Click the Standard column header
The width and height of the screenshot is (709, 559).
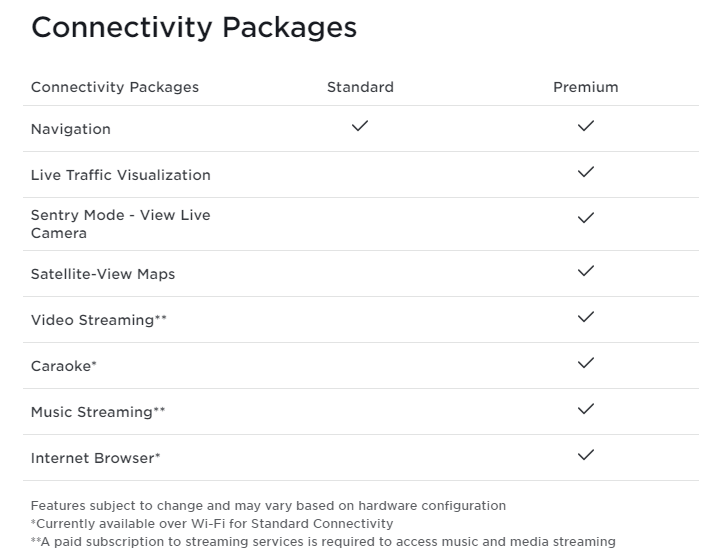(x=360, y=87)
